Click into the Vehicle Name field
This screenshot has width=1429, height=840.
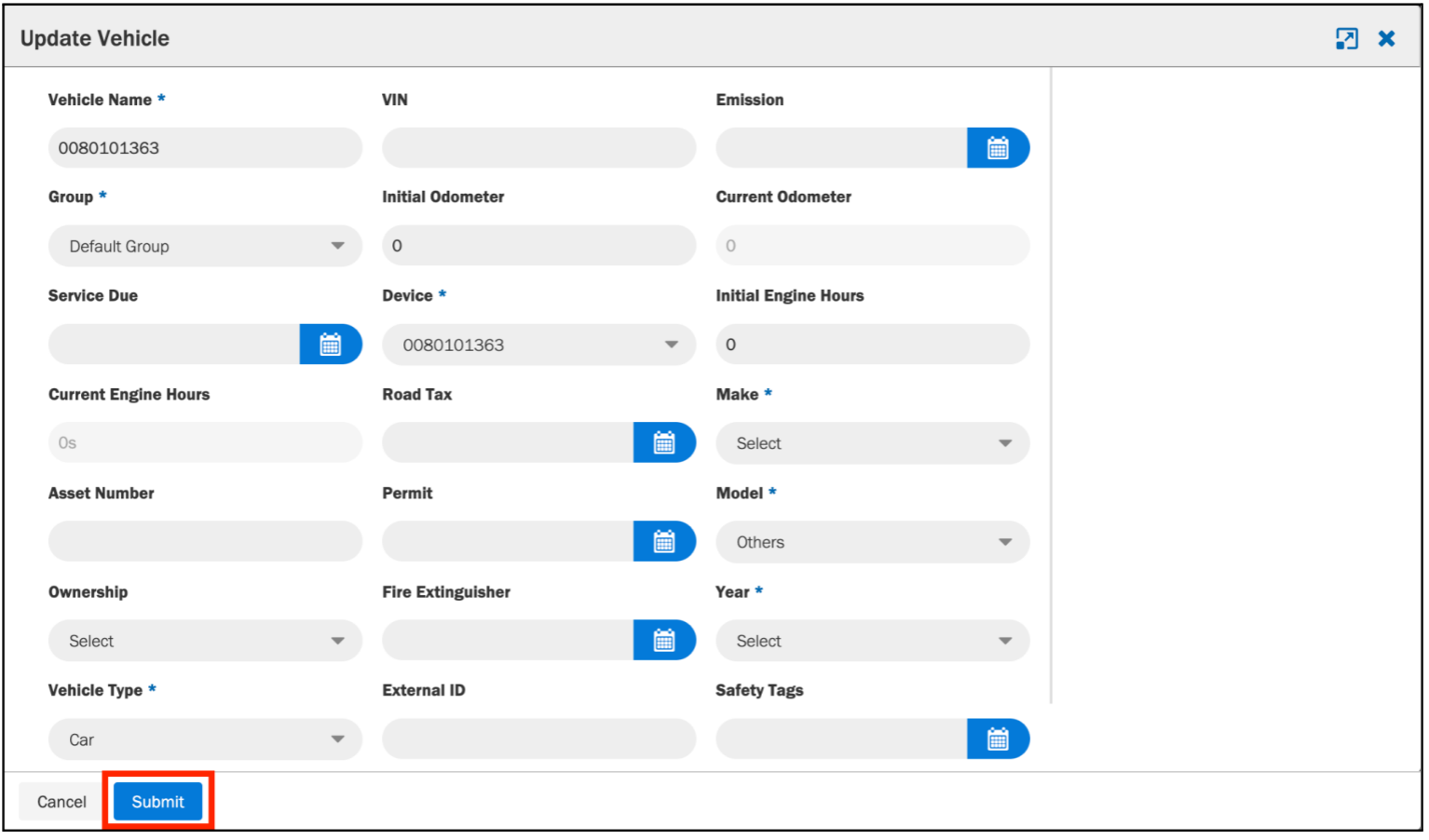(x=205, y=148)
